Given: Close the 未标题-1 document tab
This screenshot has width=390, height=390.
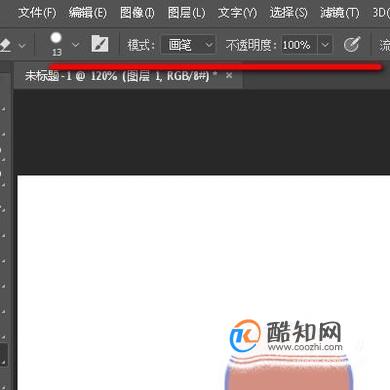Looking at the screenshot, I should (x=229, y=76).
